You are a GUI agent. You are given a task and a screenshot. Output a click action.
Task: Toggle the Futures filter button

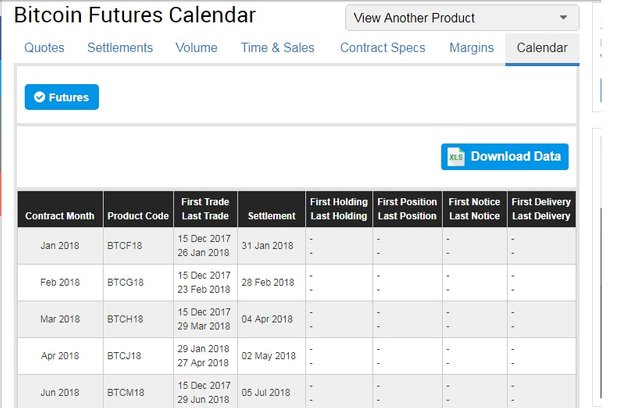click(62, 97)
